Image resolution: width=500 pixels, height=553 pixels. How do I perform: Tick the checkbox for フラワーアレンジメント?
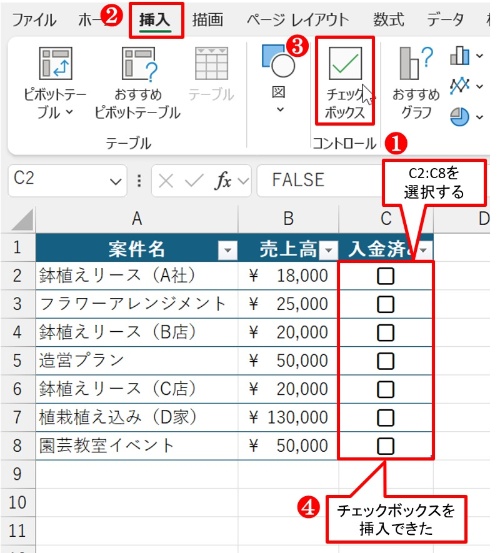[x=385, y=304]
